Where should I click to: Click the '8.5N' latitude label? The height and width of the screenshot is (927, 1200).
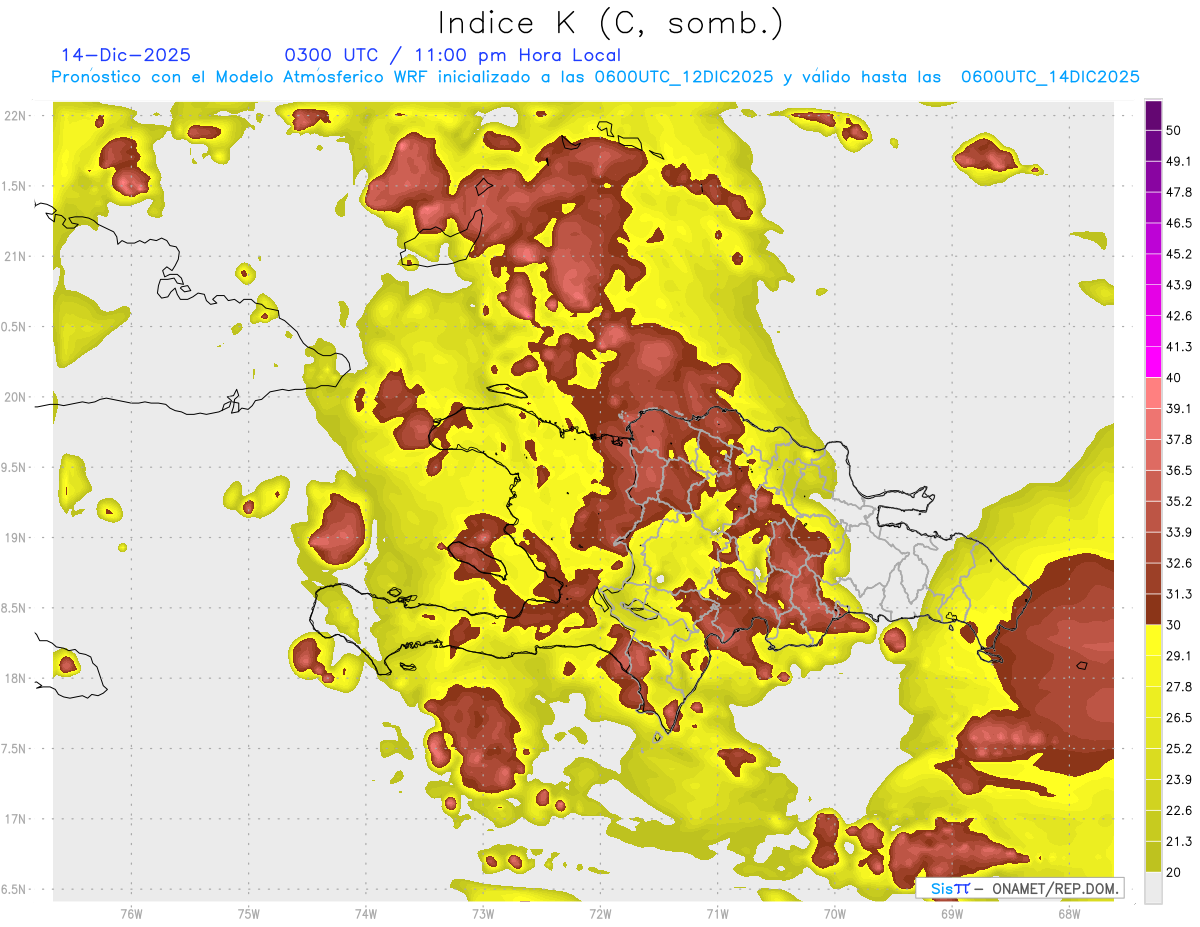tap(16, 608)
